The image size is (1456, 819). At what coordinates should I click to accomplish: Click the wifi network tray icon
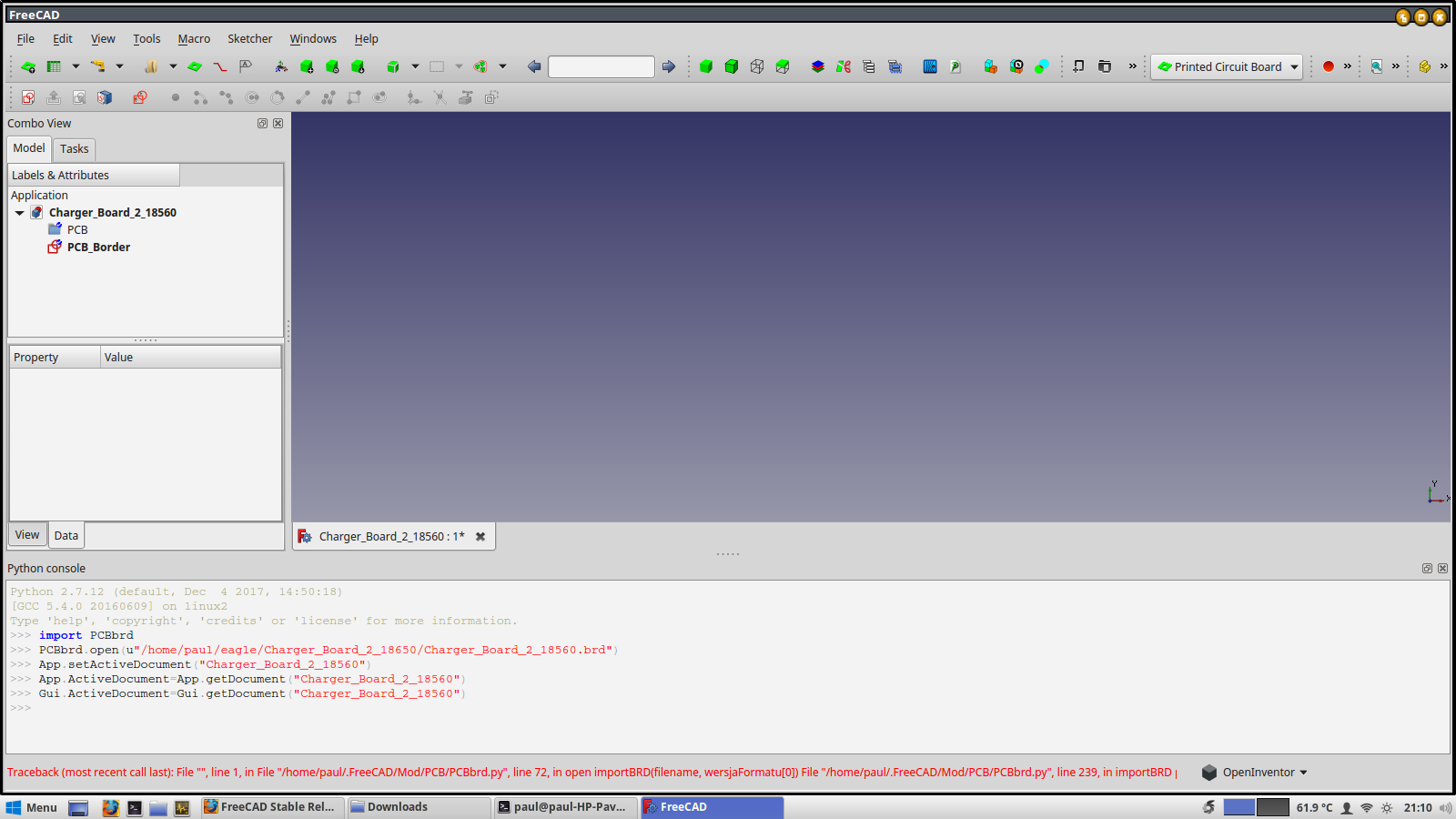pos(1367,808)
